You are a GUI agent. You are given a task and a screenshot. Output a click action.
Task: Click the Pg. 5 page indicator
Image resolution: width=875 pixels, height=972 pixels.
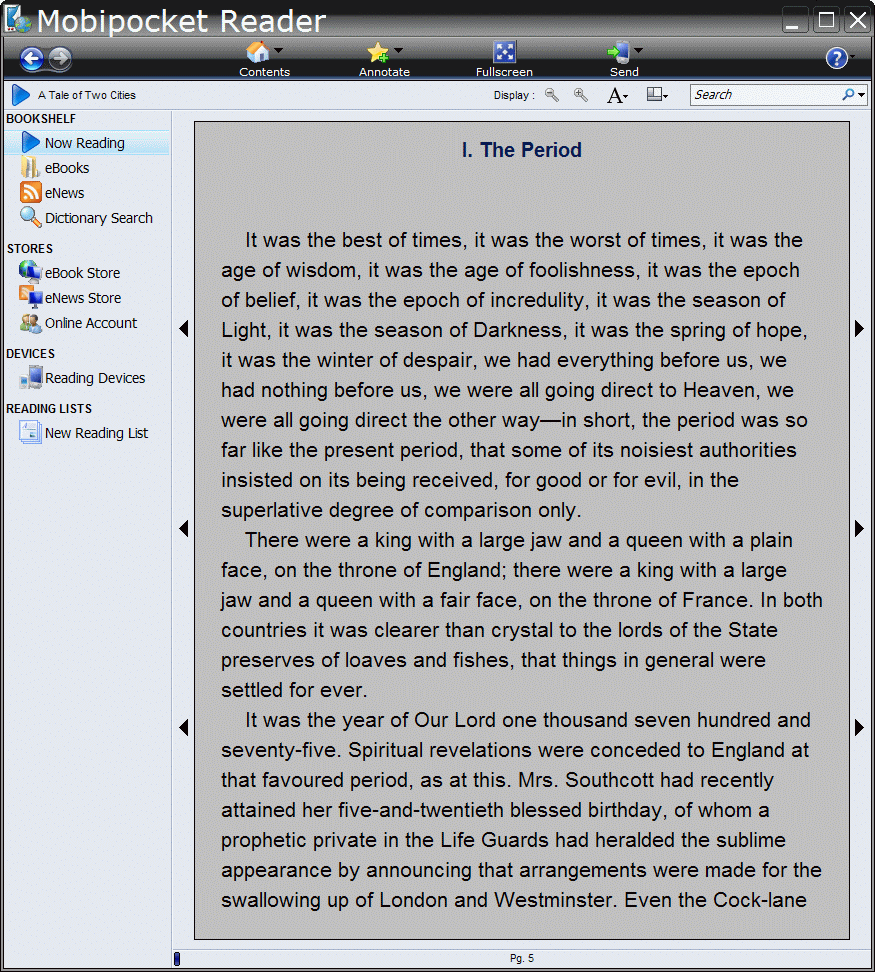[x=522, y=958]
